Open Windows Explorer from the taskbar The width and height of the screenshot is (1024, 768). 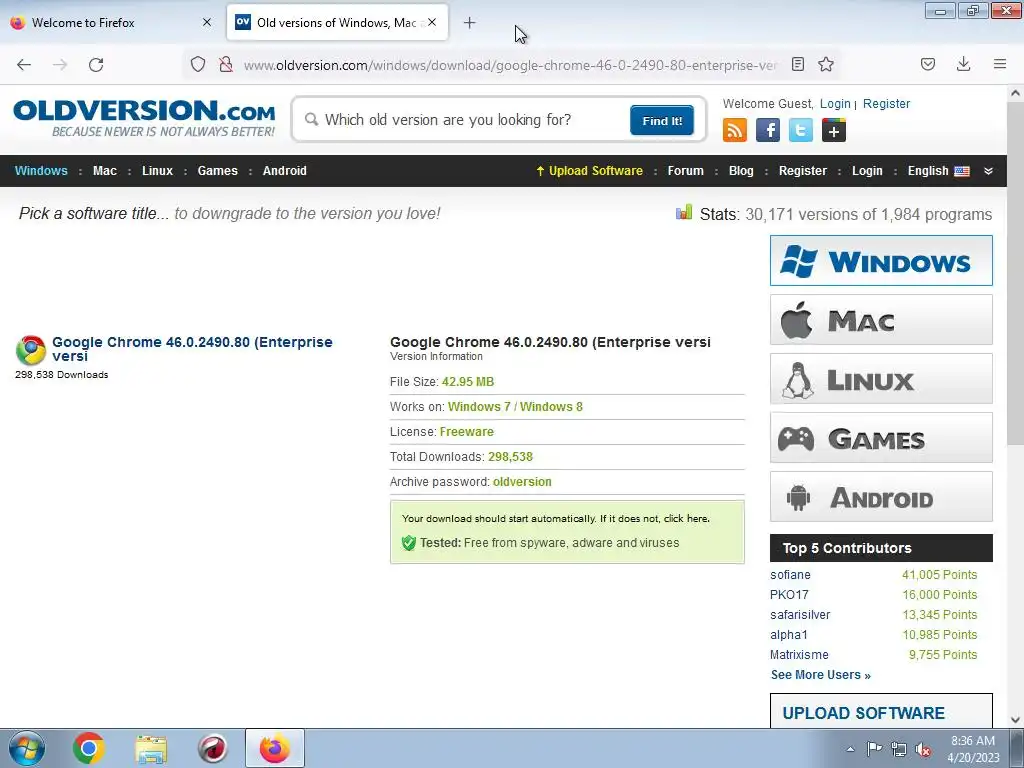click(x=151, y=749)
